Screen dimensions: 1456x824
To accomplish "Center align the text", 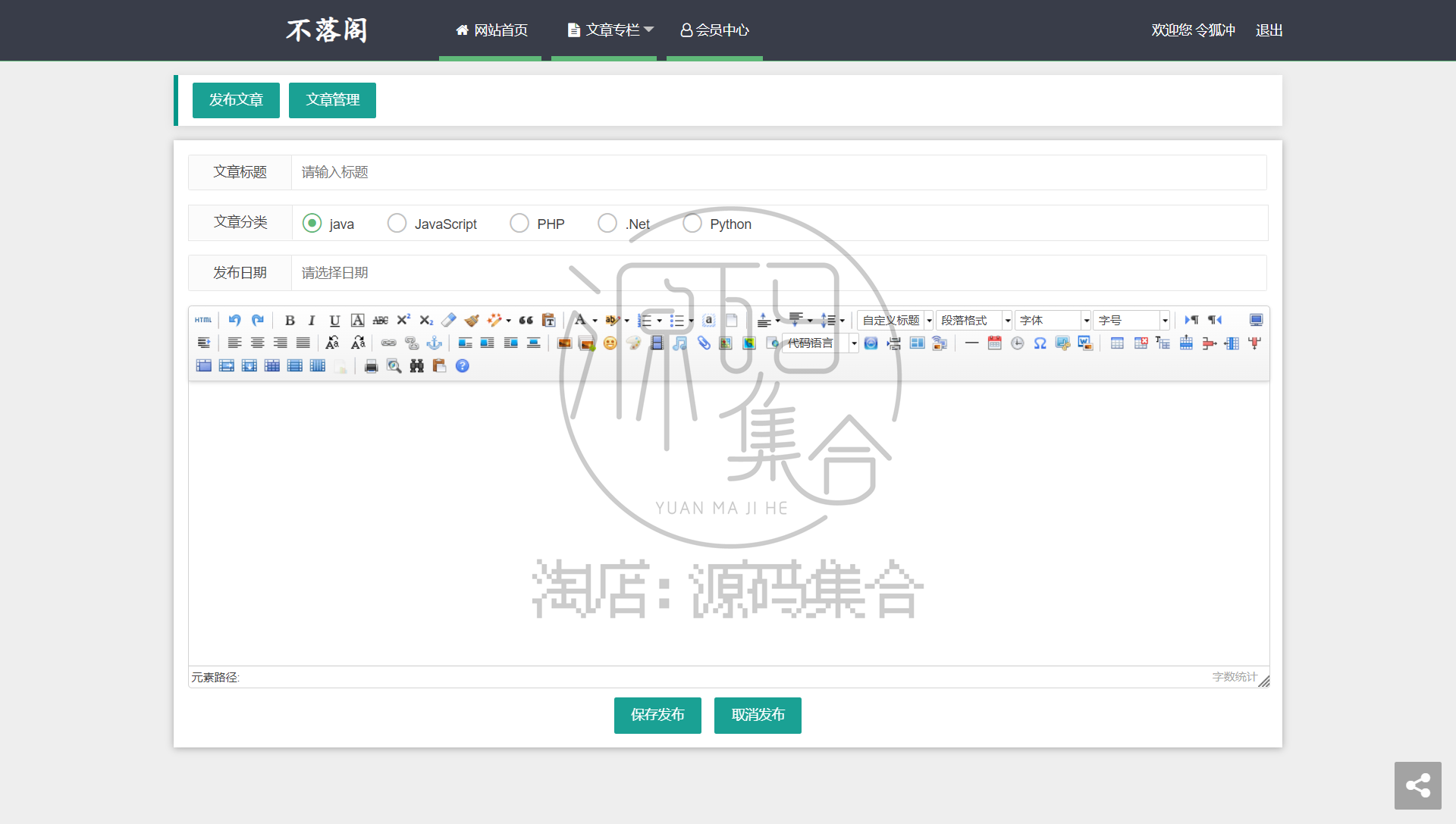I will tap(258, 343).
